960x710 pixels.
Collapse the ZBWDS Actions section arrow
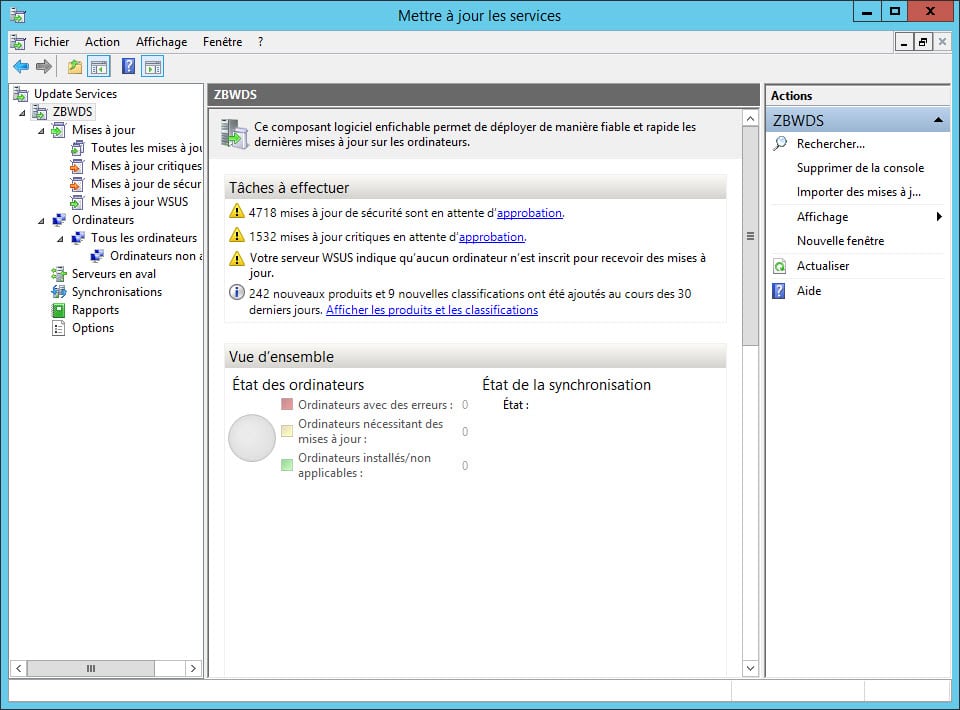point(938,120)
